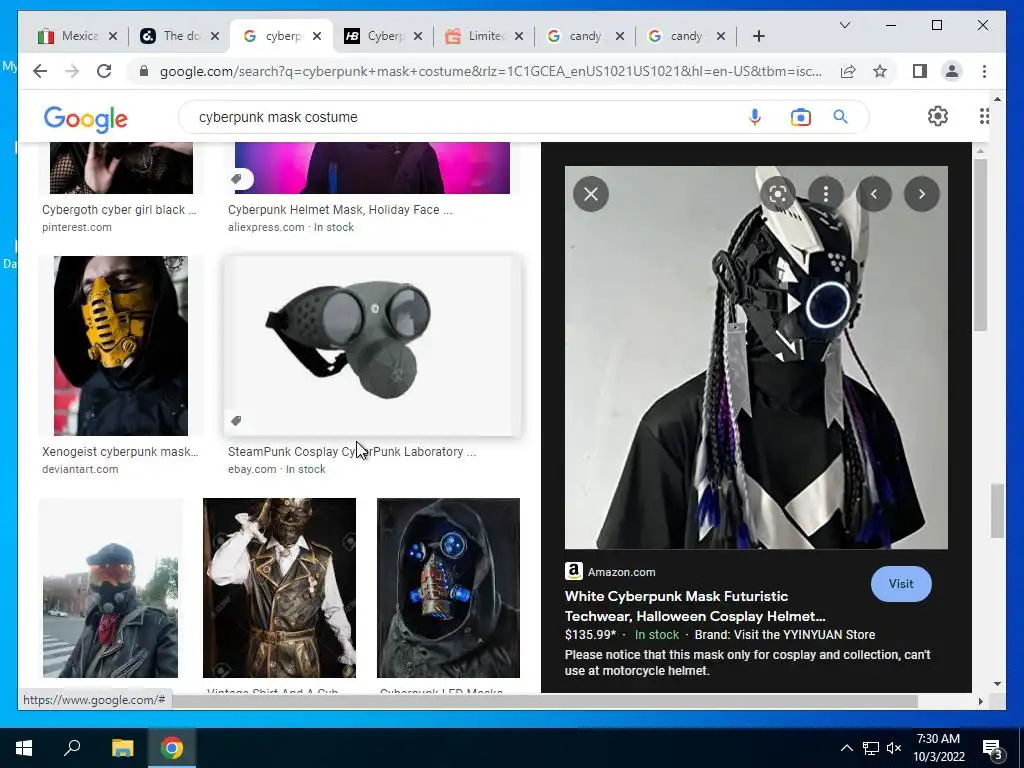The height and width of the screenshot is (768, 1024).
Task: Click the horizontal scrollbar right arrow
Action: pos(980,701)
